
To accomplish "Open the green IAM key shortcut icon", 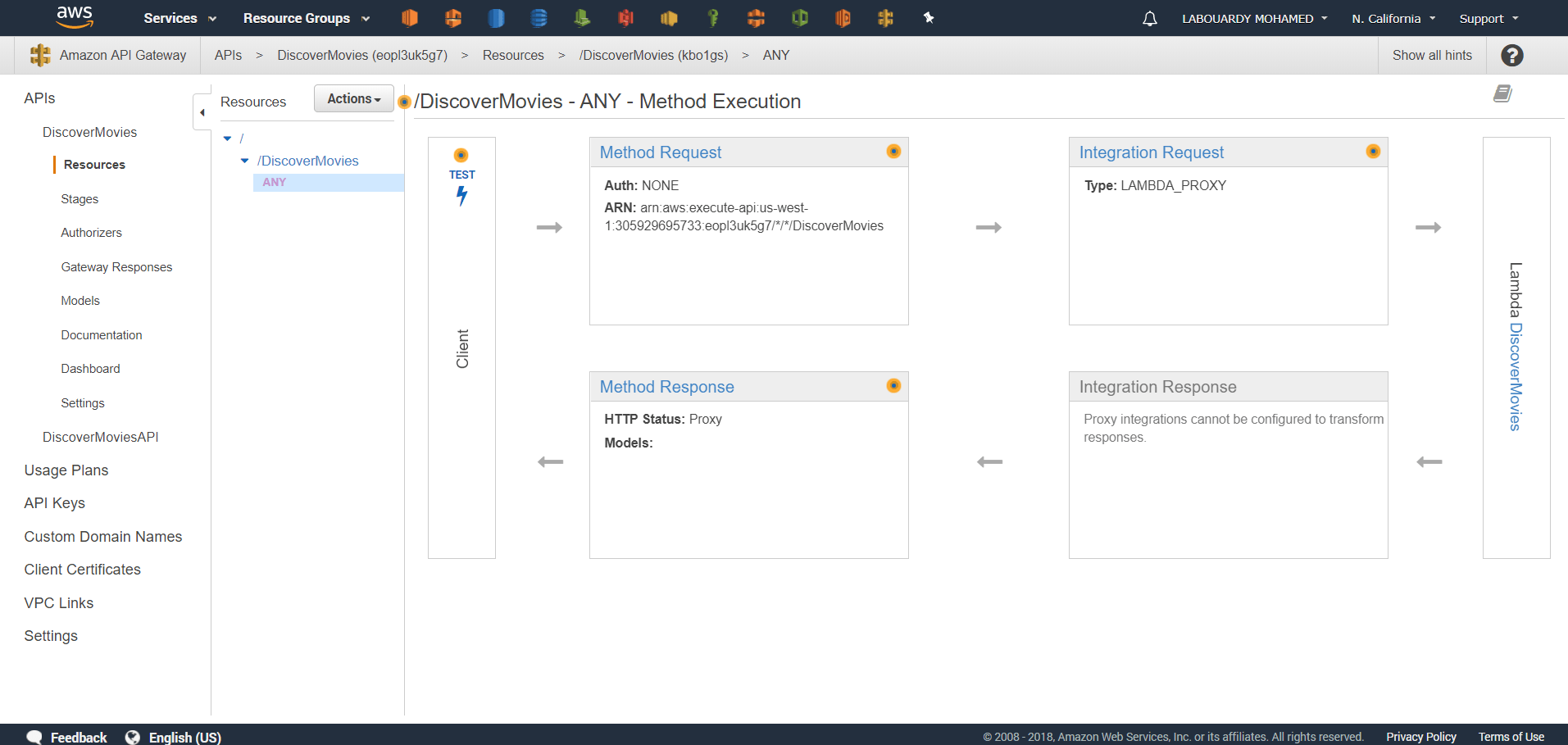I will click(x=713, y=18).
